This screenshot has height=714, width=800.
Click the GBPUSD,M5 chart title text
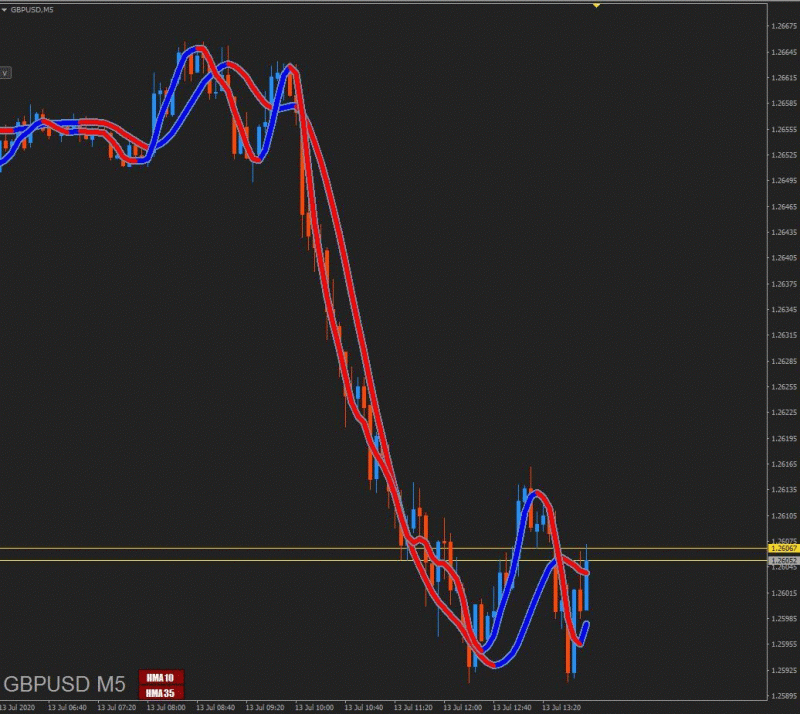click(x=32, y=10)
